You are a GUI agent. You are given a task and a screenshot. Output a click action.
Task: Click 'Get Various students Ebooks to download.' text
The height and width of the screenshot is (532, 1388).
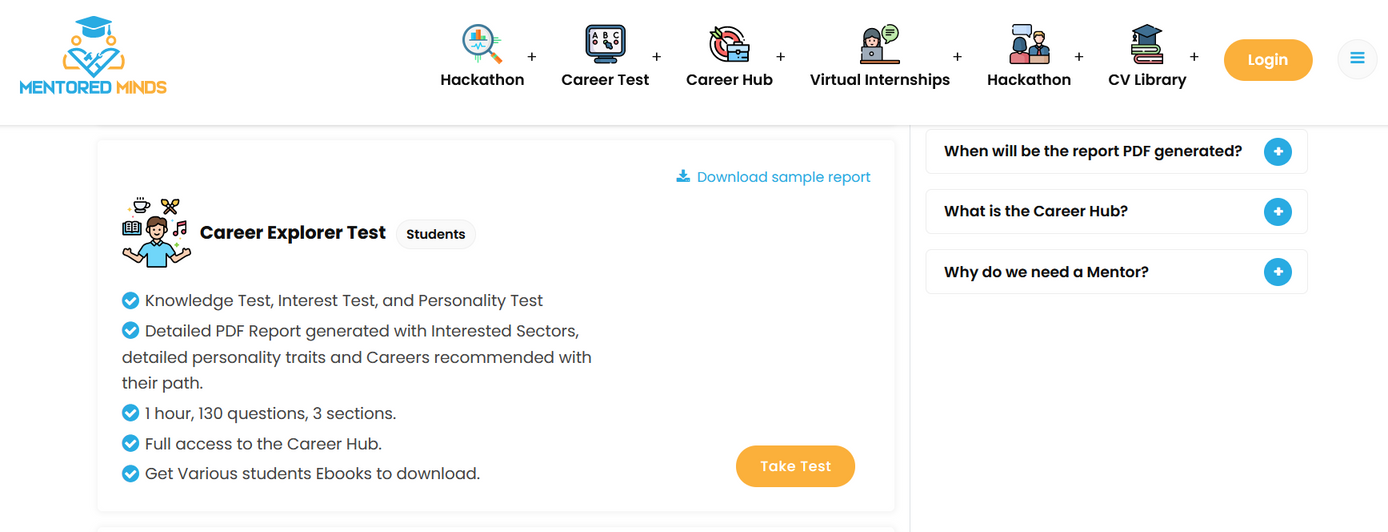click(x=312, y=473)
